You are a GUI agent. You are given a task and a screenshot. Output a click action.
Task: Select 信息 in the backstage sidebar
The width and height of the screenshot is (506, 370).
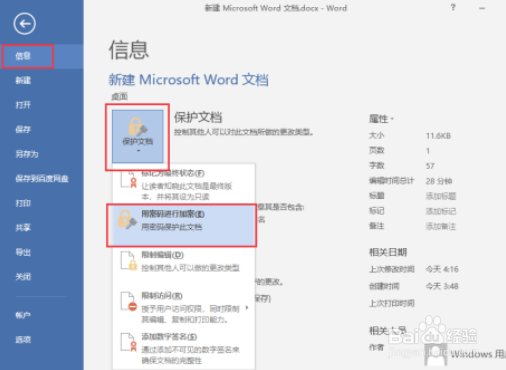point(42,56)
